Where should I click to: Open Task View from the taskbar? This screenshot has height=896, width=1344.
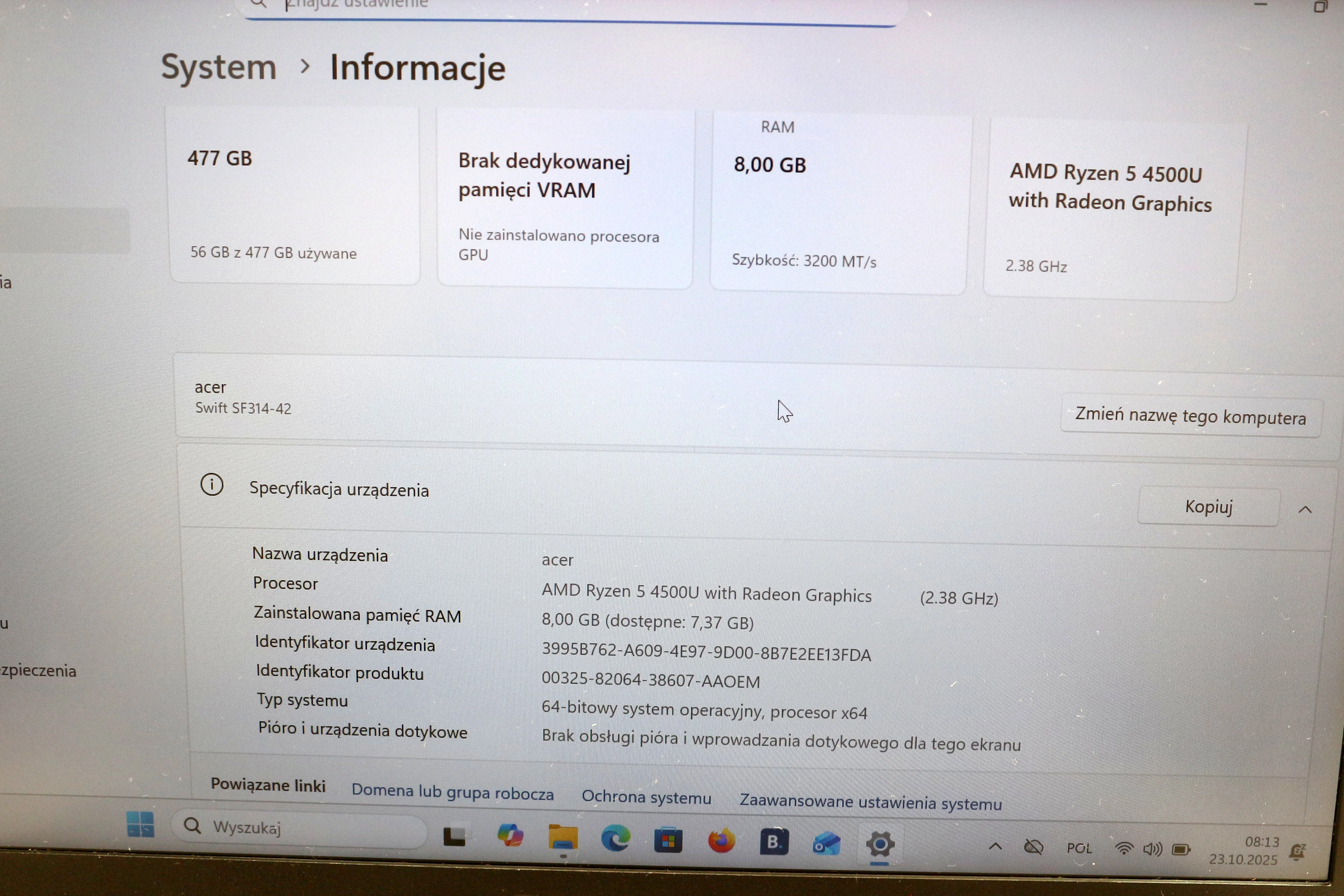point(454,837)
